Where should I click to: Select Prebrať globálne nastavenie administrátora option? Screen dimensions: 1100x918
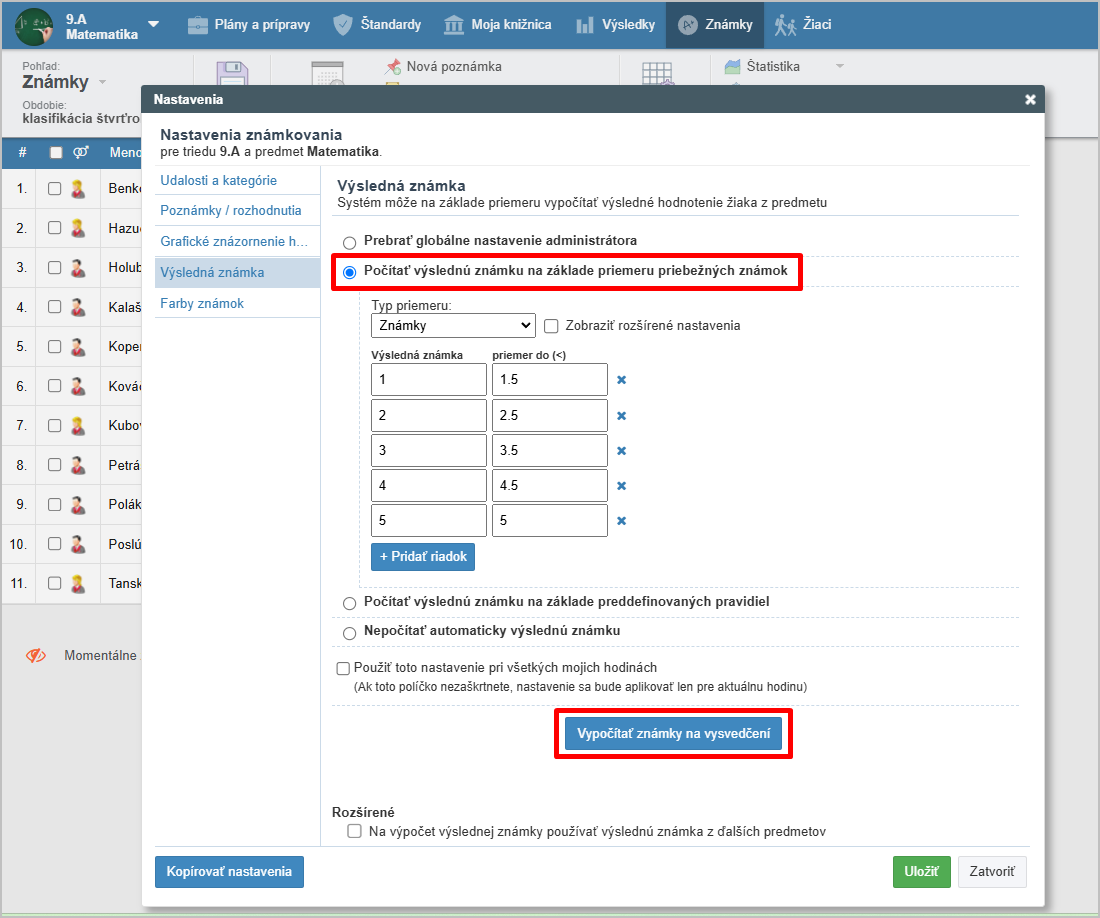[349, 242]
